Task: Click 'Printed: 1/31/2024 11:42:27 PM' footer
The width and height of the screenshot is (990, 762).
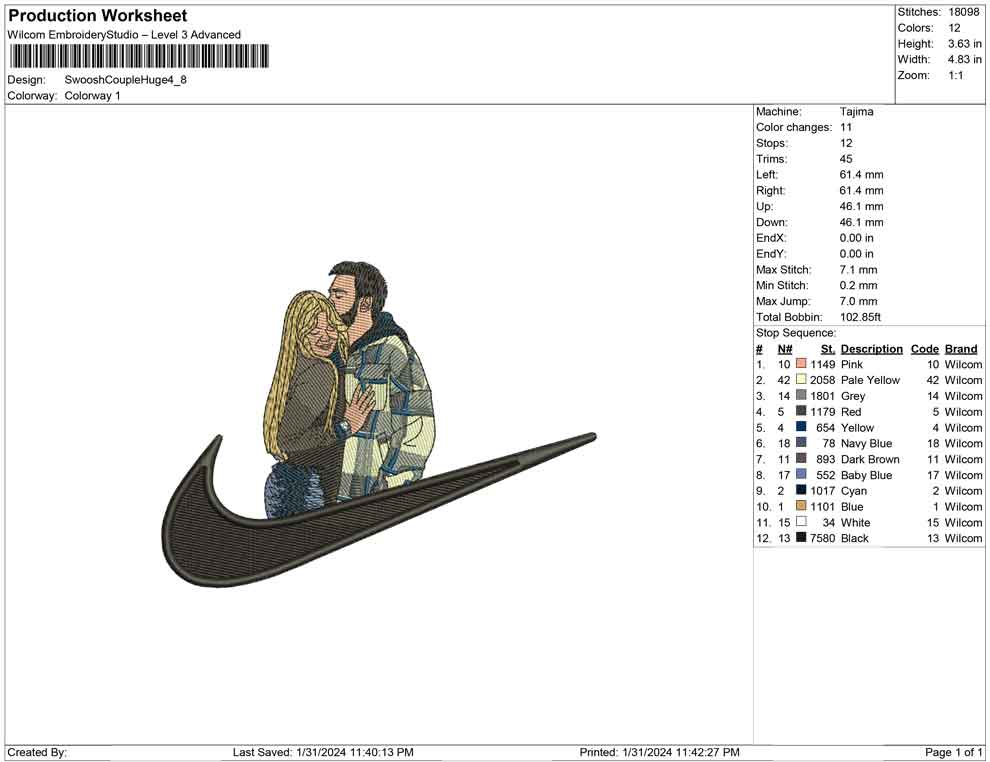Action: [x=659, y=752]
